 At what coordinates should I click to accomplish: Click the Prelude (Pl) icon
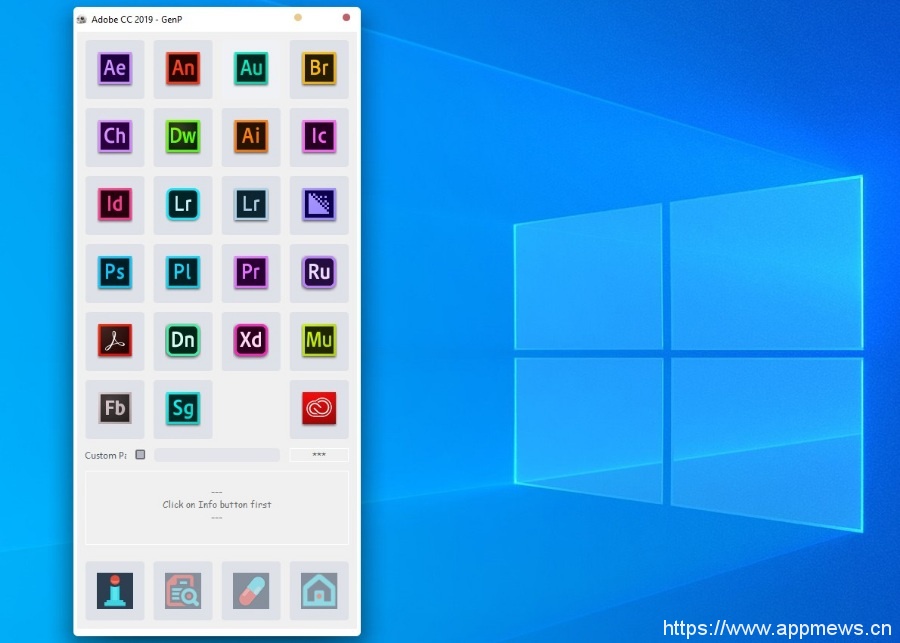tap(183, 273)
